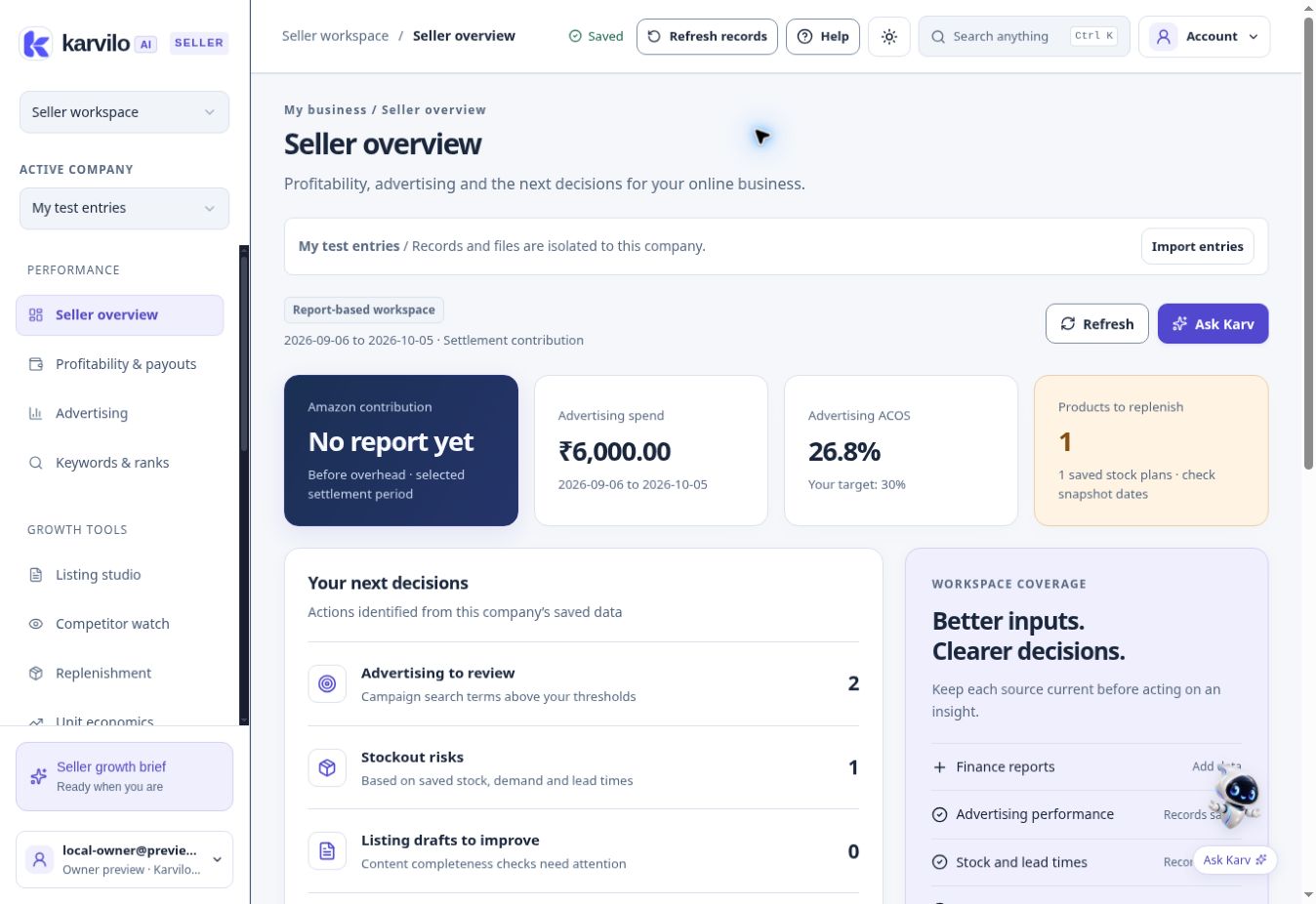Open the Seller workspace dropdown
The height and width of the screenshot is (904, 1316).
point(124,112)
